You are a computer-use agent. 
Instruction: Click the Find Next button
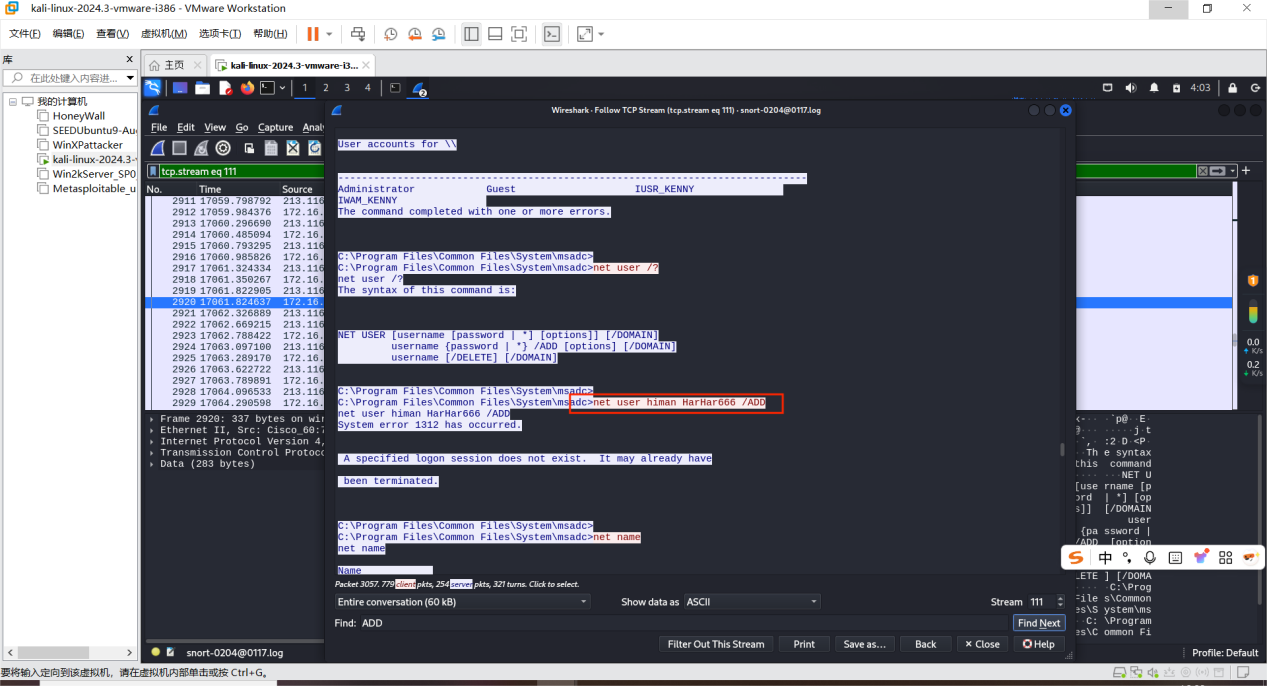tap(1039, 623)
